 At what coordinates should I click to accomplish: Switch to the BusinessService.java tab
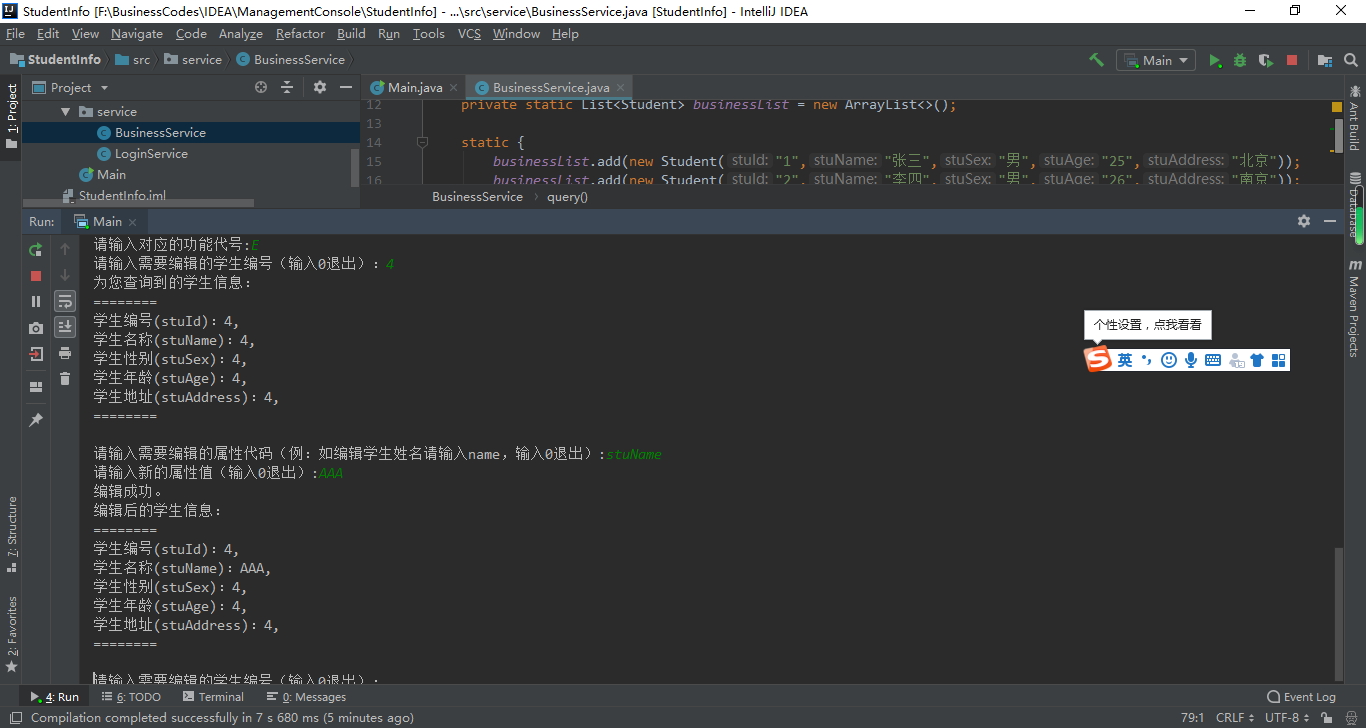548,87
